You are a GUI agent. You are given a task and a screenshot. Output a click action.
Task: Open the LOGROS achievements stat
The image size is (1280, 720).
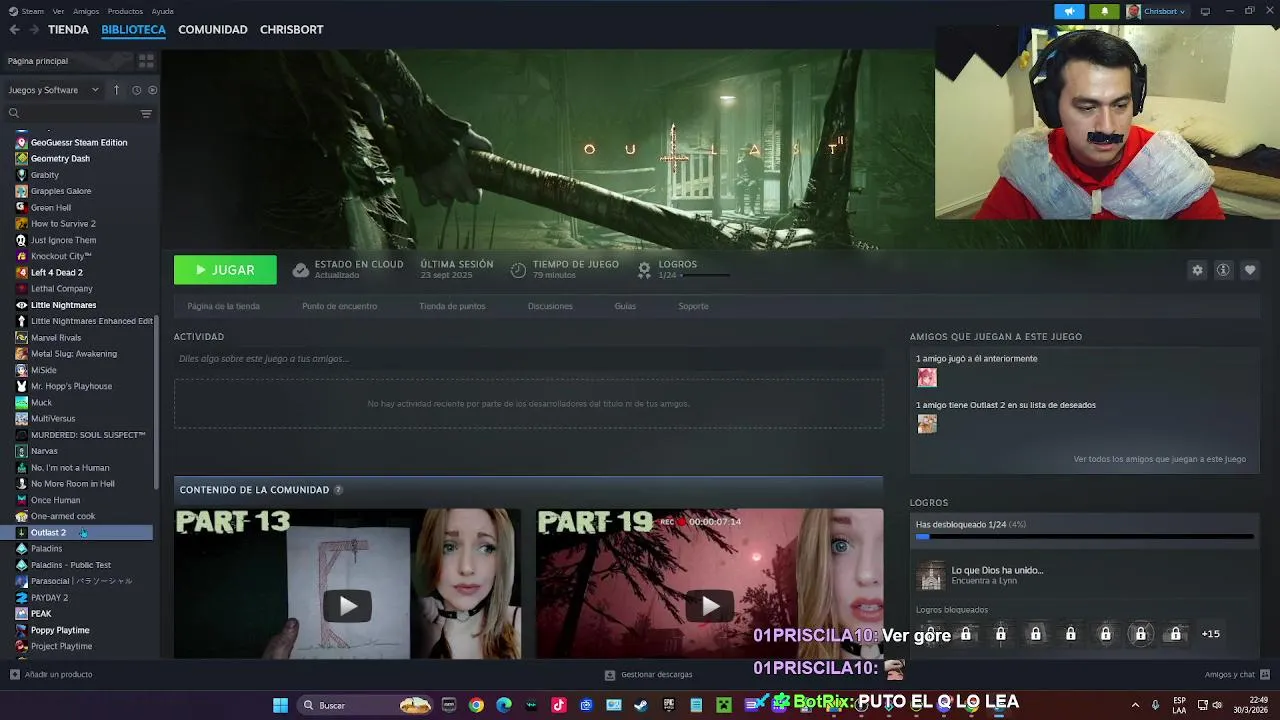click(682, 269)
